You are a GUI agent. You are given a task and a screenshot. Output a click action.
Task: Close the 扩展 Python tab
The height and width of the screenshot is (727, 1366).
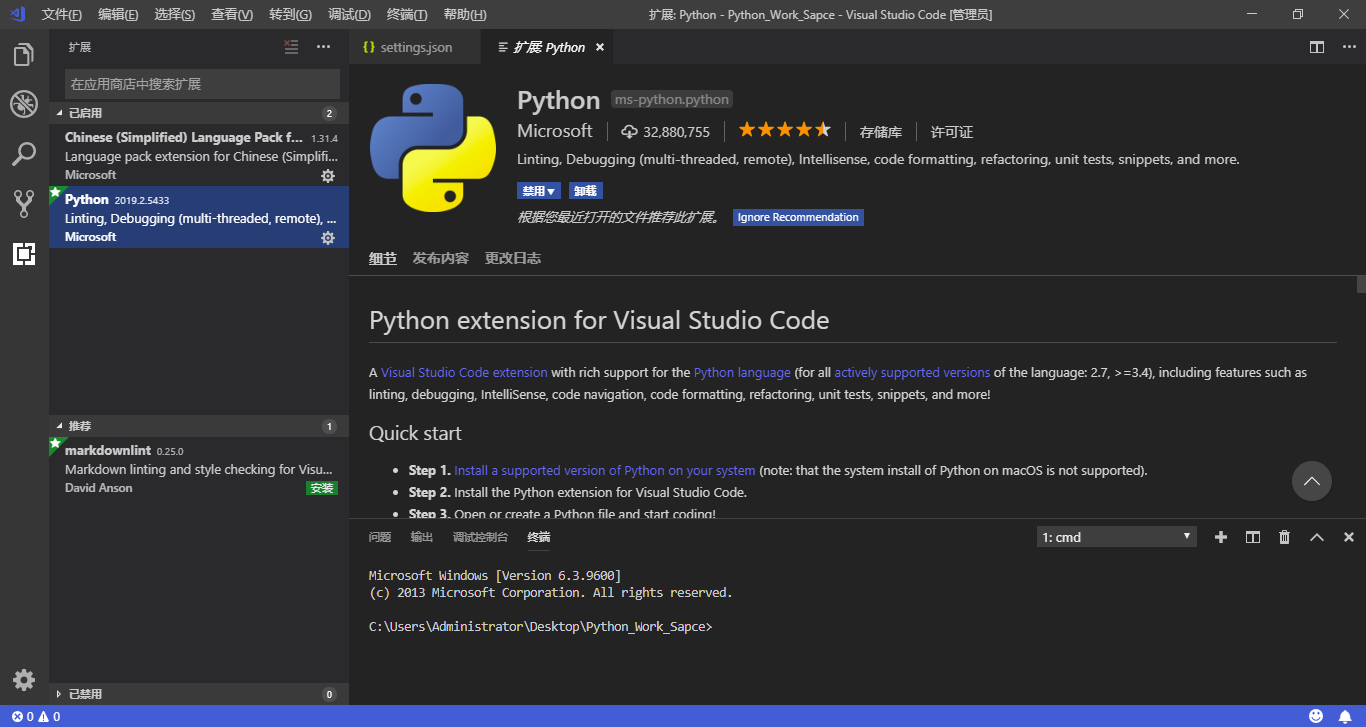(600, 47)
